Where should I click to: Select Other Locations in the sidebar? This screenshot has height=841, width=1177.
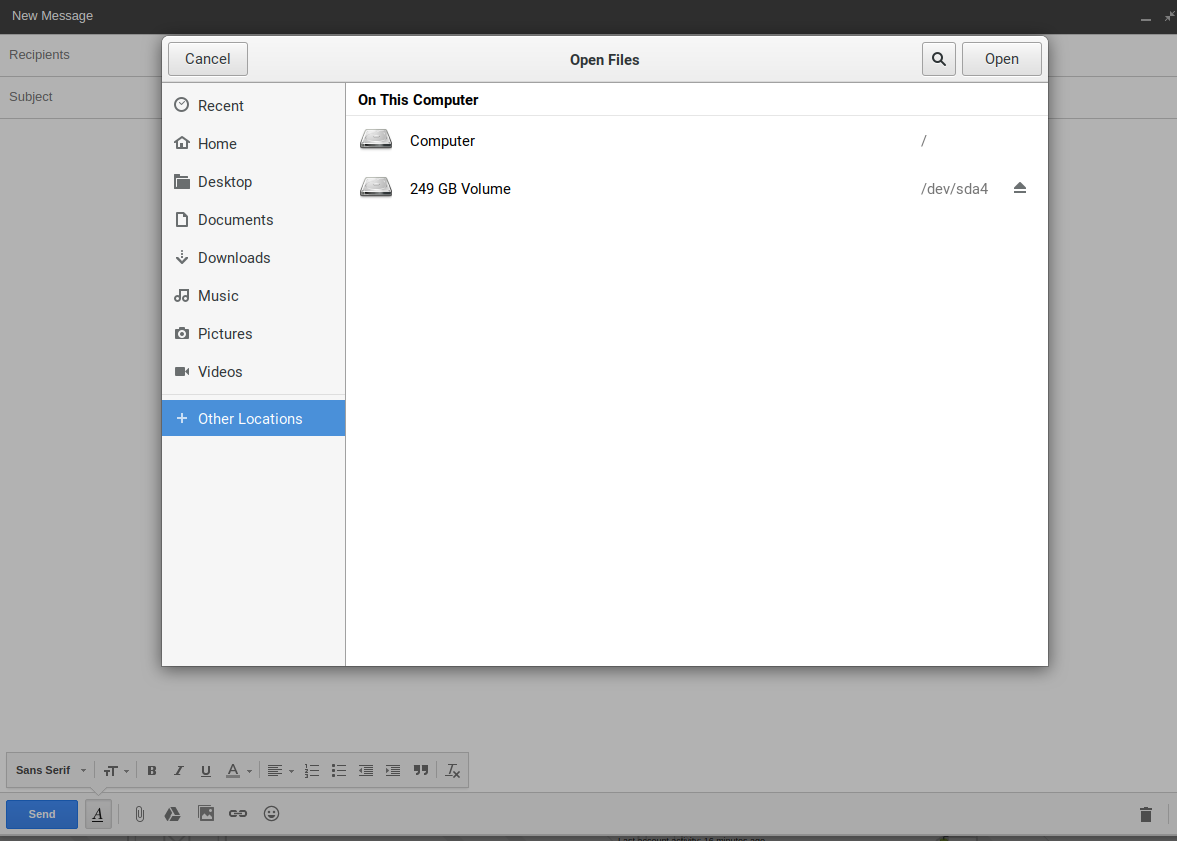(x=249, y=419)
